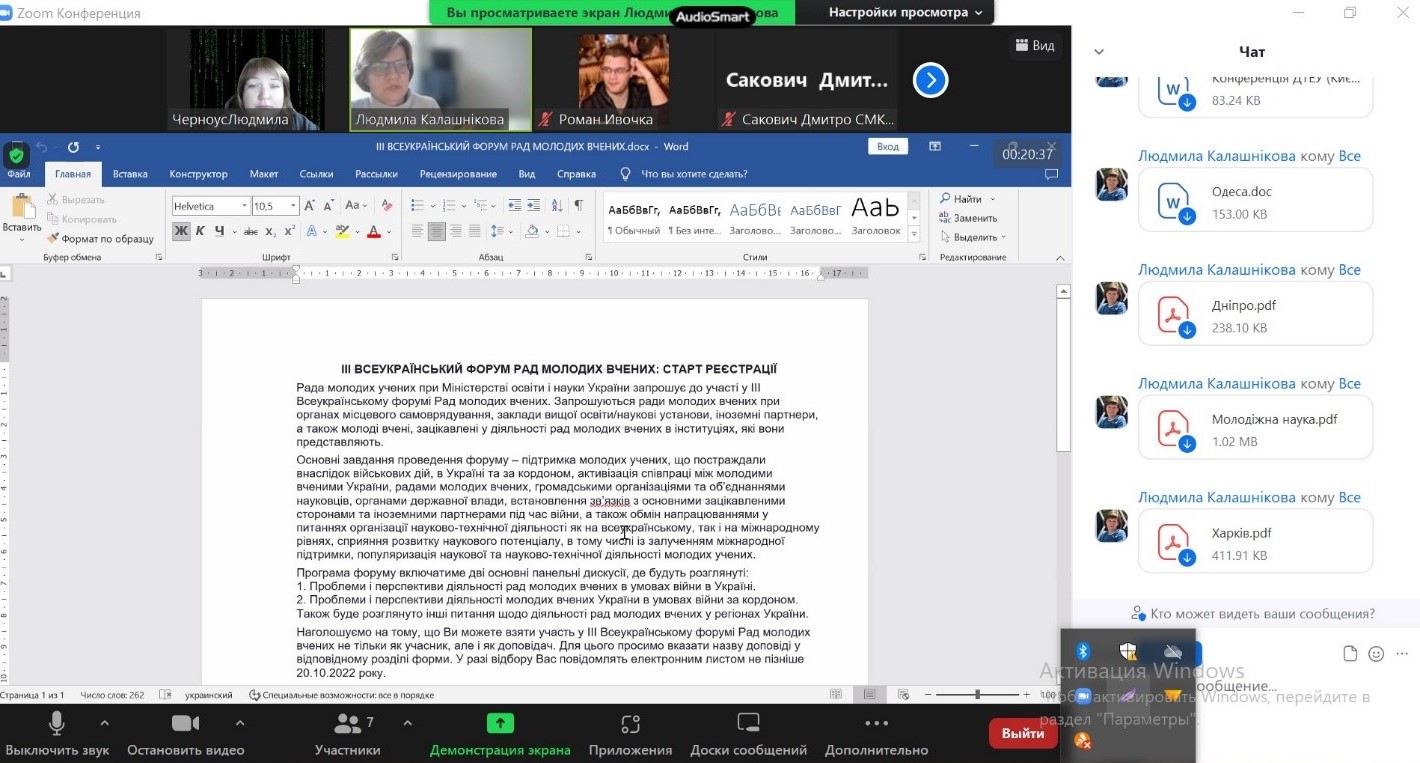Expand audio options arrow beside microphone
The height and width of the screenshot is (763, 1420).
pyautogui.click(x=104, y=722)
